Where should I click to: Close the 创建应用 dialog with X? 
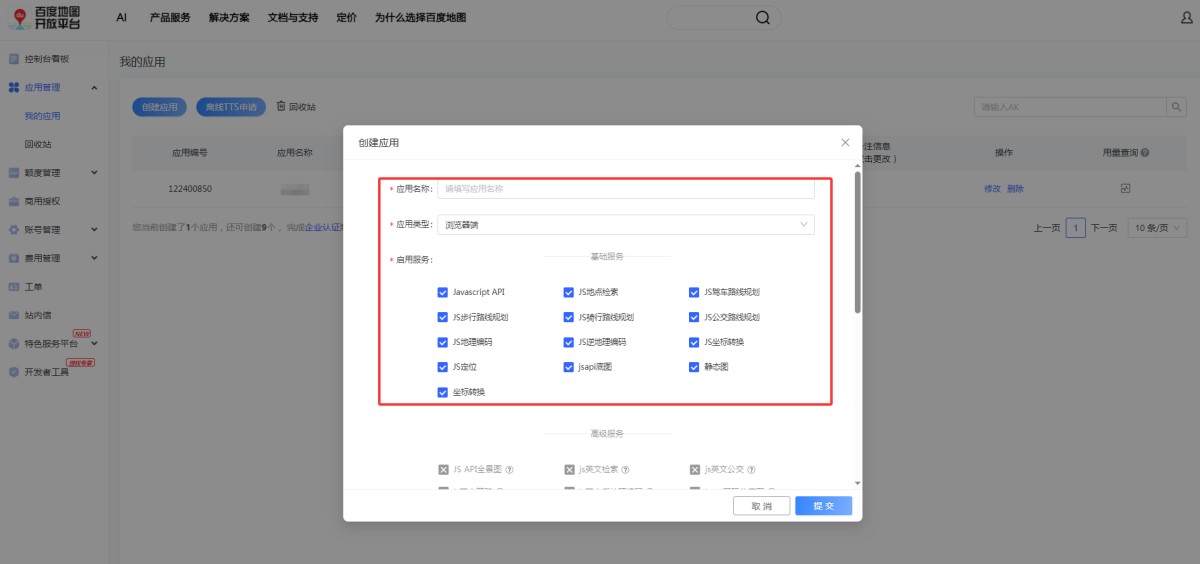(845, 143)
